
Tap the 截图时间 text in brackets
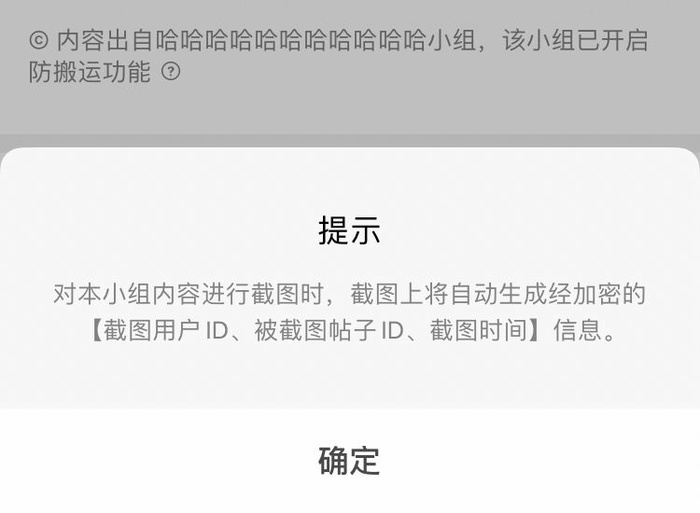pos(478,331)
